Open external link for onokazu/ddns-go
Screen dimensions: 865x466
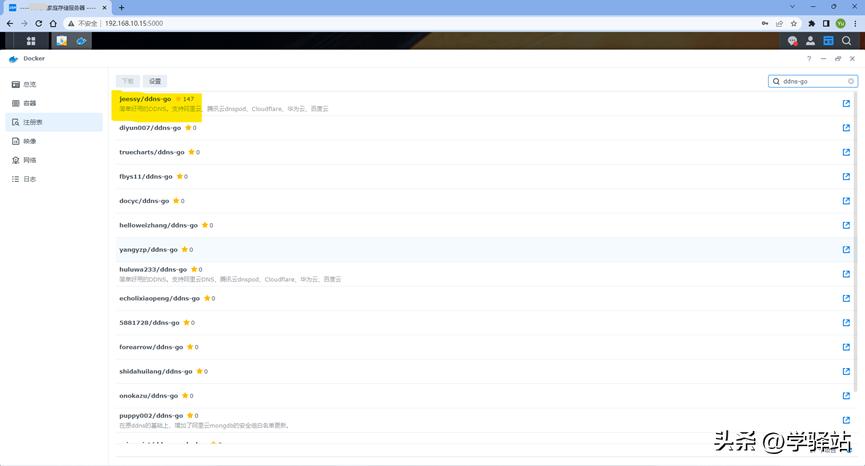(x=846, y=395)
